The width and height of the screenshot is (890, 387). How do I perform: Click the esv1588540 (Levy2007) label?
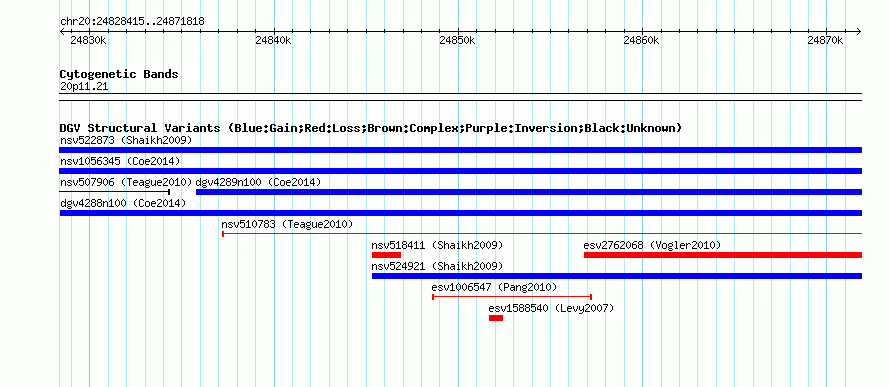pyautogui.click(x=551, y=308)
